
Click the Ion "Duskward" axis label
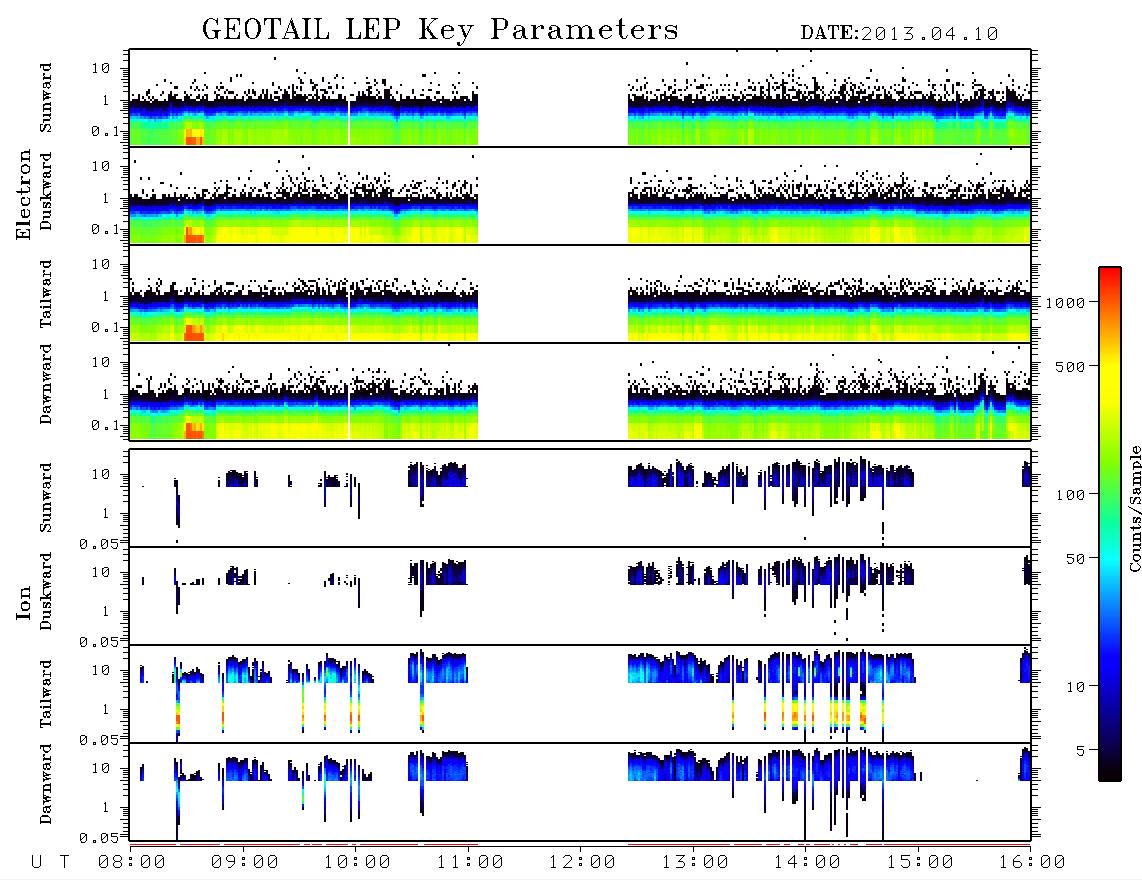tap(46, 591)
